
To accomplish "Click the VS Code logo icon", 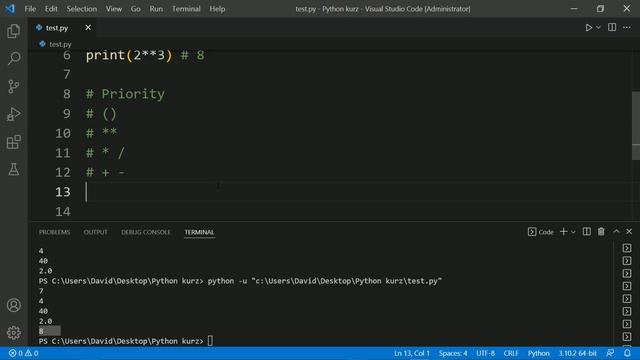I will click(x=10, y=9).
